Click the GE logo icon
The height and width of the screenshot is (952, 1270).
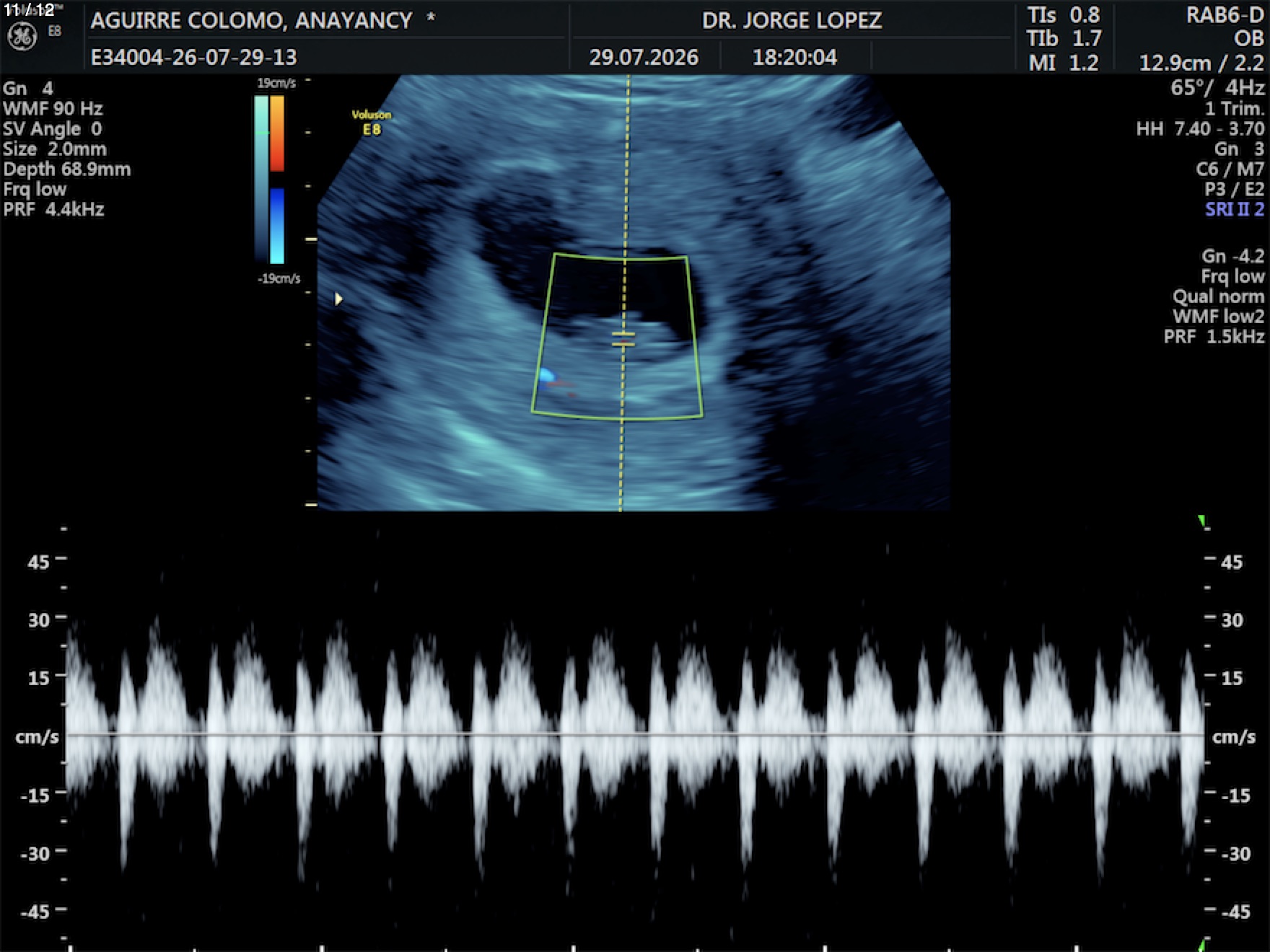click(22, 36)
